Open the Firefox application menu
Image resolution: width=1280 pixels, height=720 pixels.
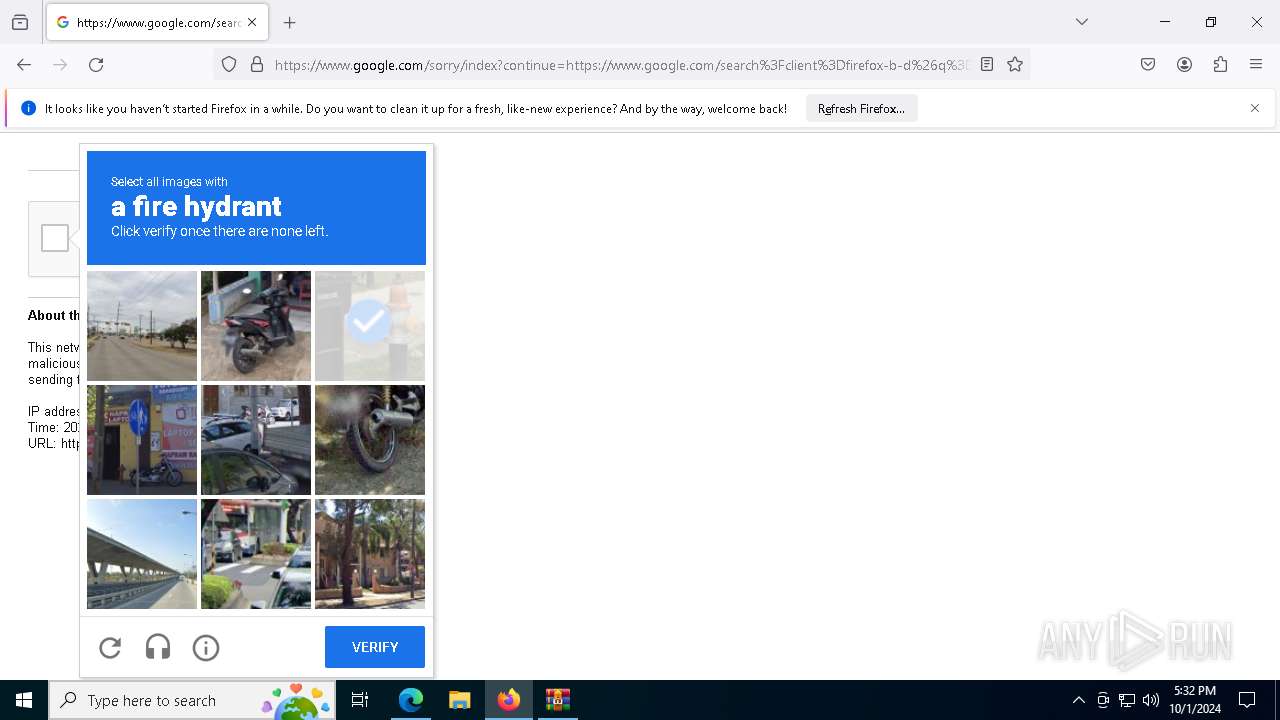coord(1256,65)
